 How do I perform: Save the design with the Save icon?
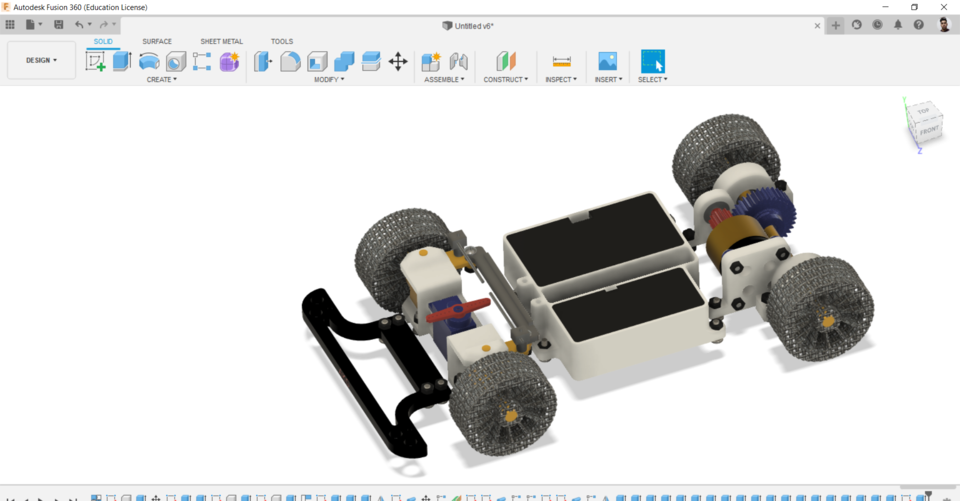pyautogui.click(x=59, y=24)
